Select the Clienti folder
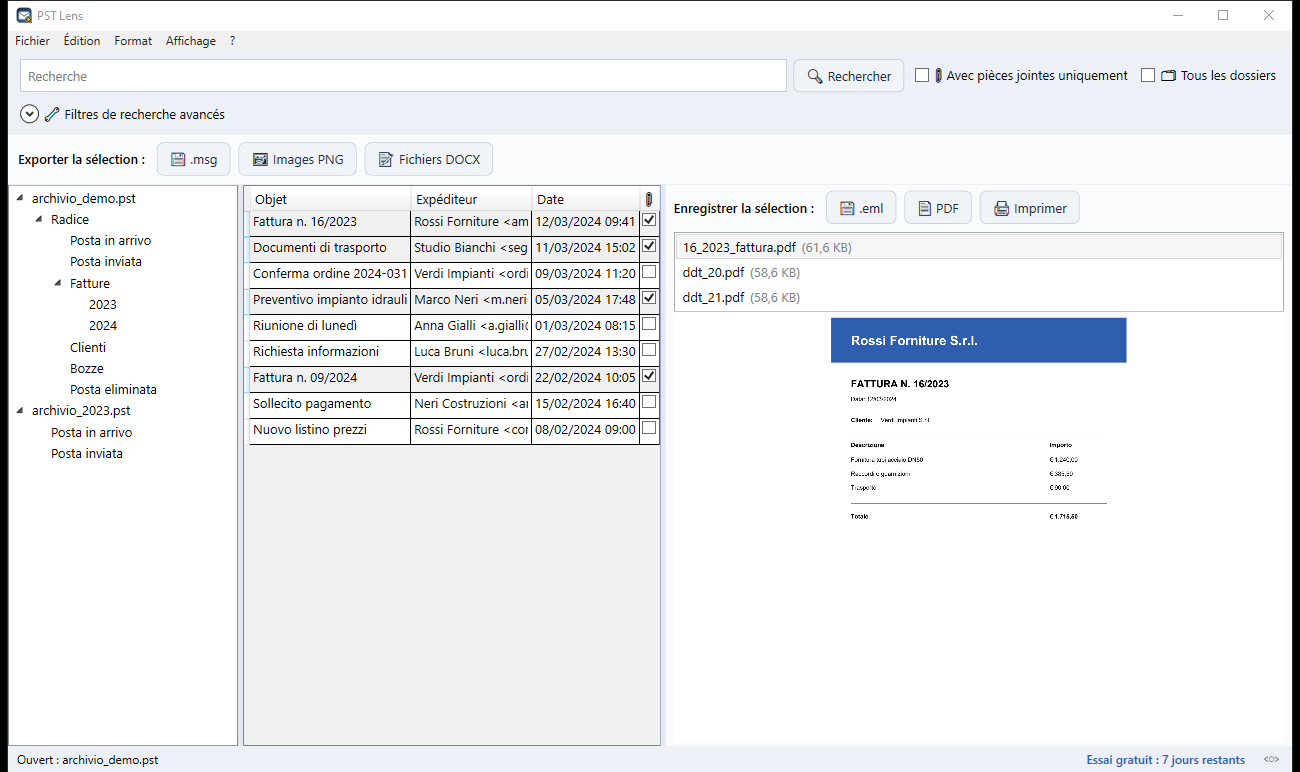 click(88, 347)
